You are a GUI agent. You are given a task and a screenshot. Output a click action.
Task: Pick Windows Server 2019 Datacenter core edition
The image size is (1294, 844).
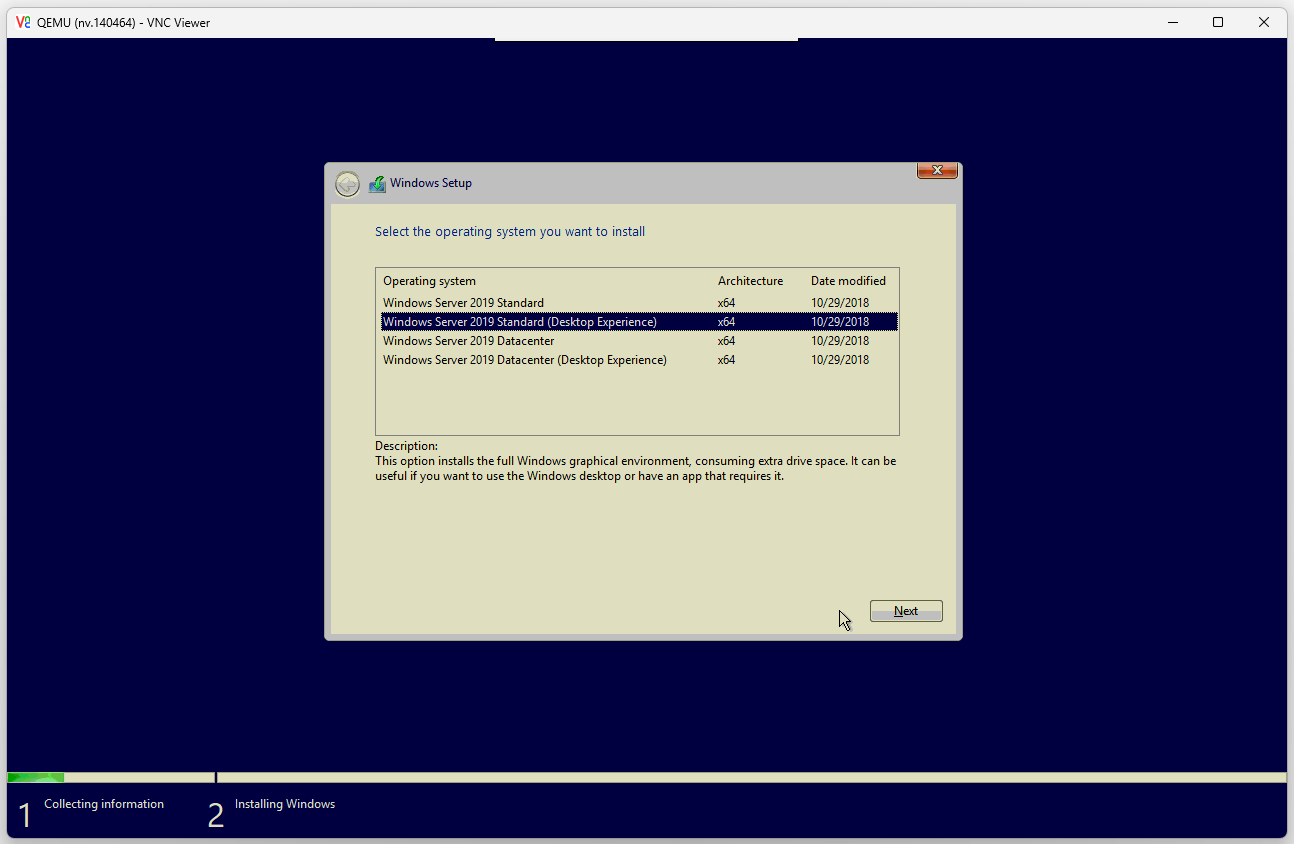coord(468,341)
